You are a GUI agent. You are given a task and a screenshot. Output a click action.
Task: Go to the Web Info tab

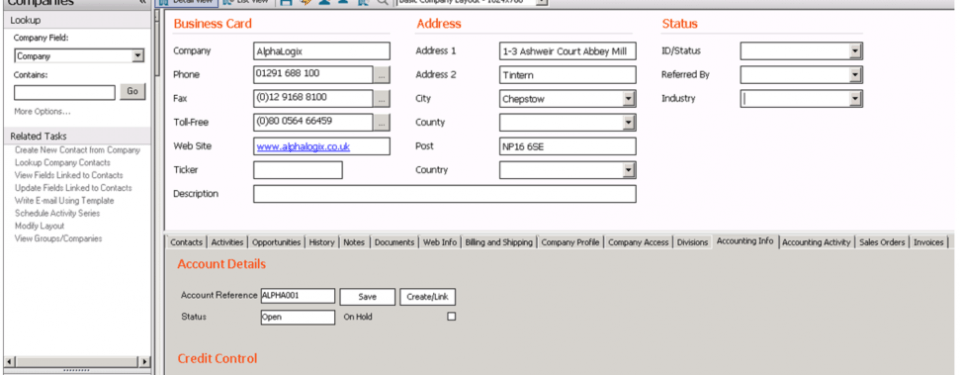[440, 243]
